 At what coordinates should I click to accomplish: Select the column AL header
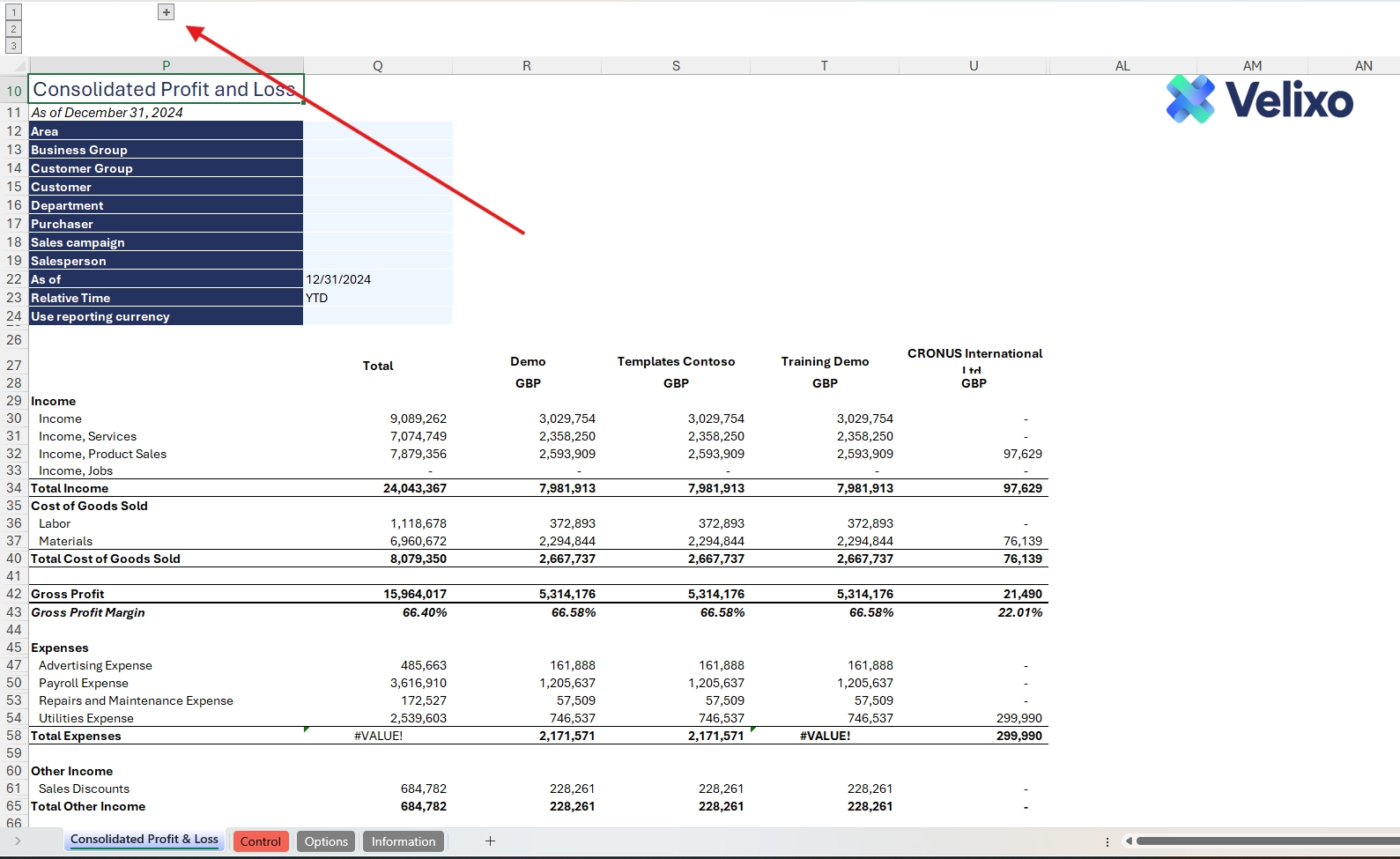(x=1122, y=66)
